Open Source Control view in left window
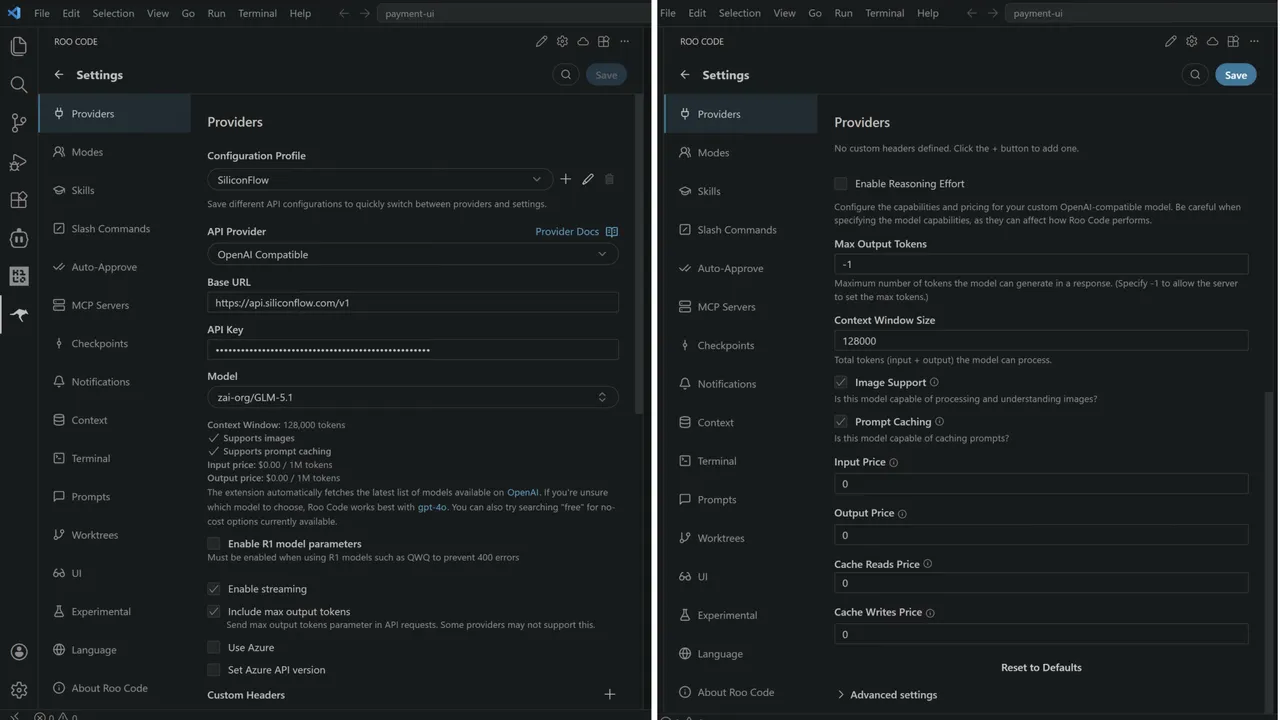Image resolution: width=1280 pixels, height=720 pixels. point(18,123)
